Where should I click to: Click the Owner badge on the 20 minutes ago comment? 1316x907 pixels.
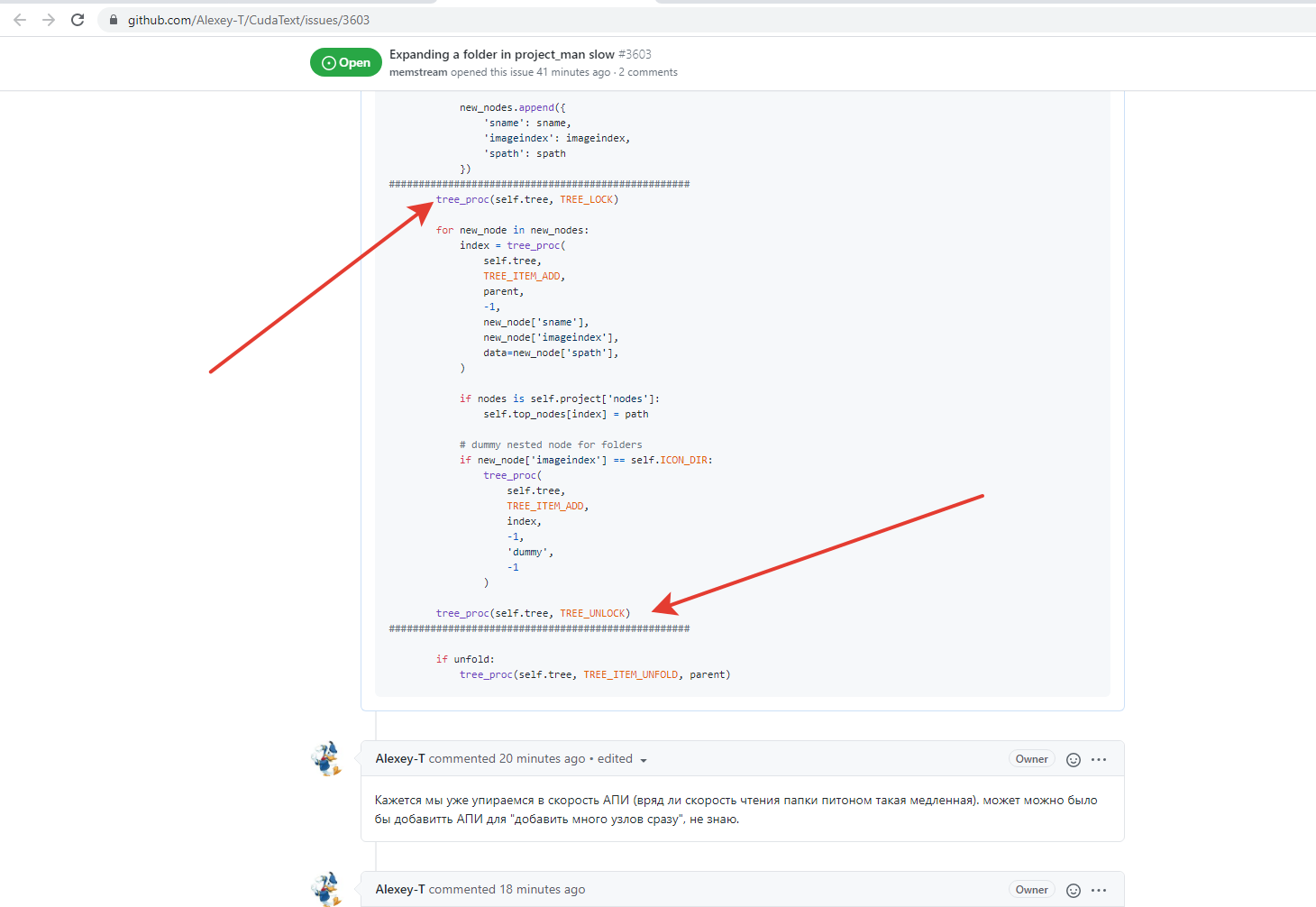coord(1031,759)
